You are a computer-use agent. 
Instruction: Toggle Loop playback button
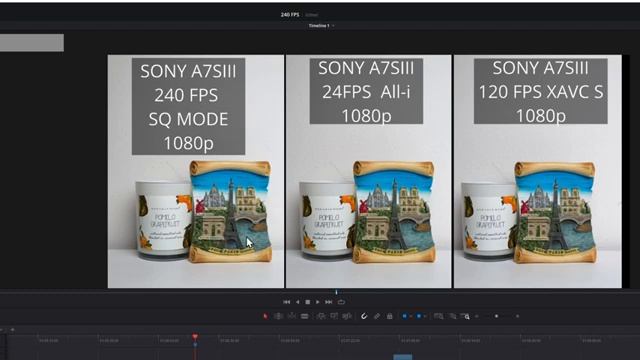coord(341,302)
